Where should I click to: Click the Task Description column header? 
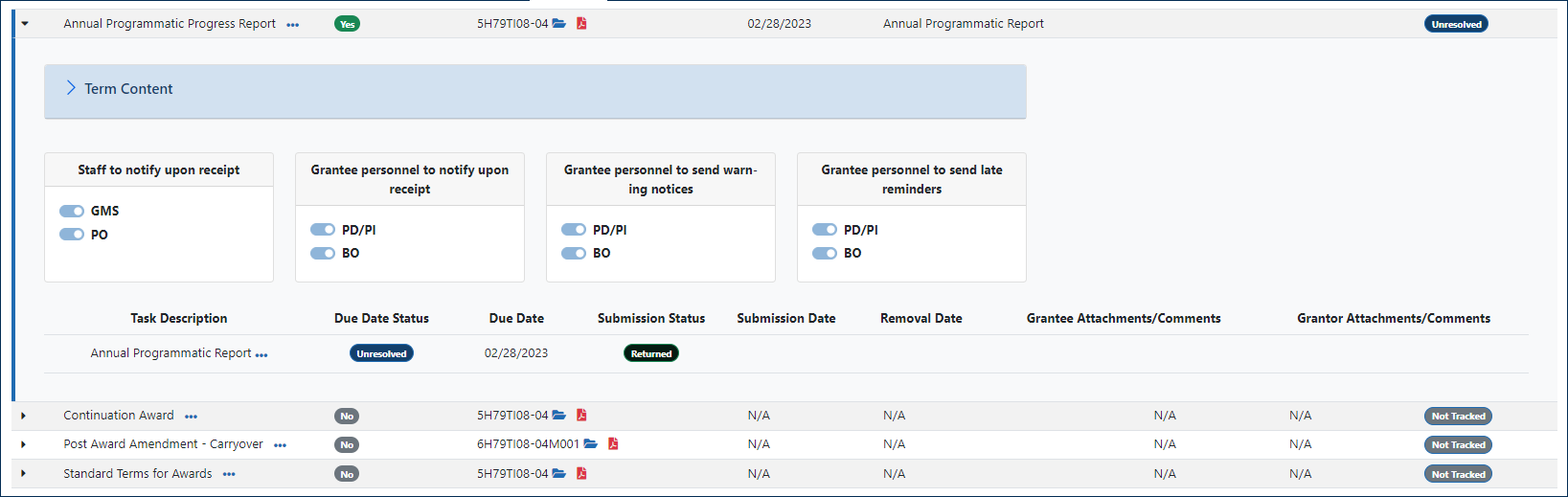(x=179, y=318)
